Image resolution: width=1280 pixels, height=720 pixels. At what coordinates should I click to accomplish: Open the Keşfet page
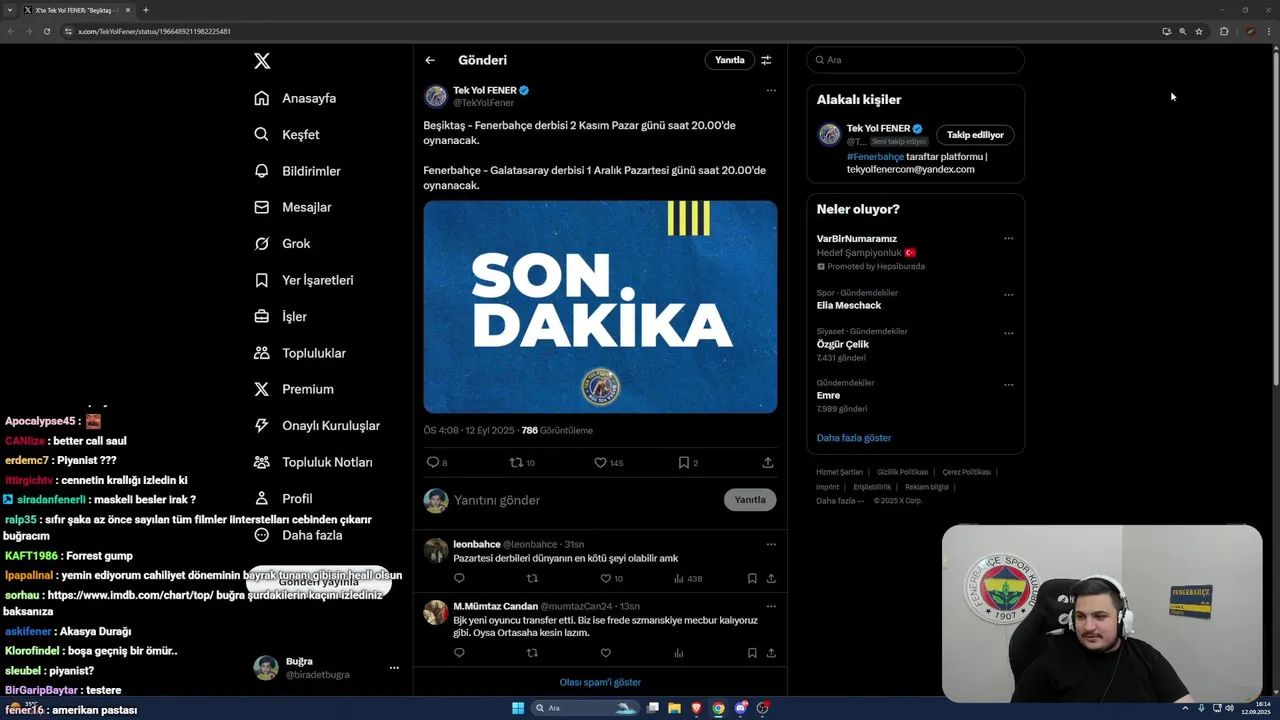click(x=287, y=134)
